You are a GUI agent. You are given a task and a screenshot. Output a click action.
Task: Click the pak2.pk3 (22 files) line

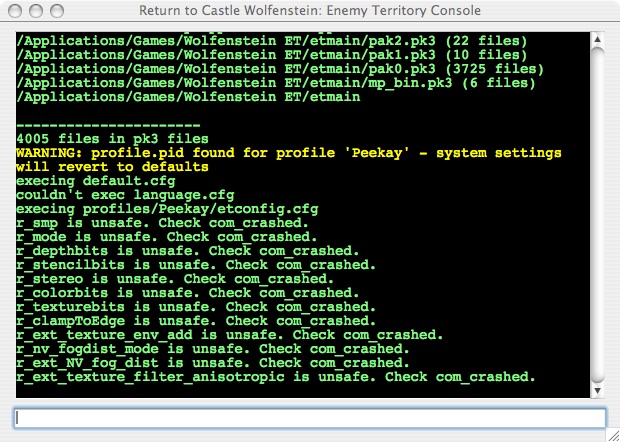[x=272, y=41]
